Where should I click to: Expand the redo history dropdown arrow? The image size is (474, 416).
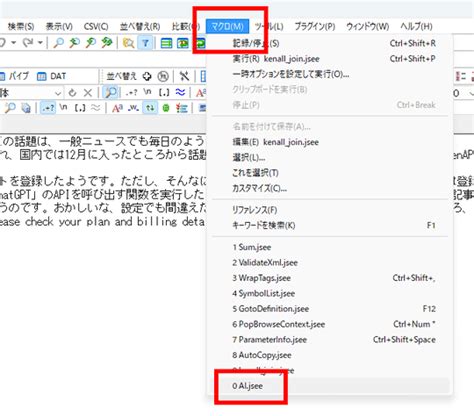coord(40,43)
